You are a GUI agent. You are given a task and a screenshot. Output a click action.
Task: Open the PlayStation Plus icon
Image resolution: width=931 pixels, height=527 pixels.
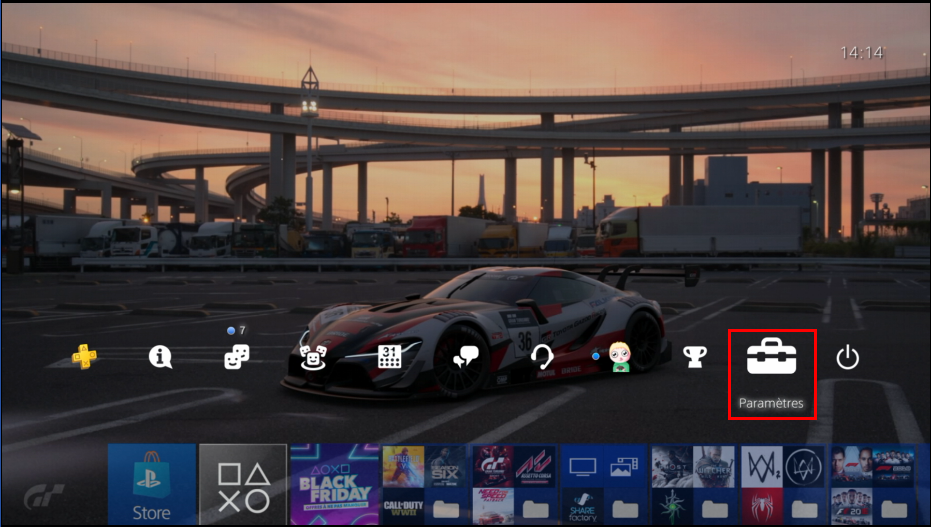point(84,357)
